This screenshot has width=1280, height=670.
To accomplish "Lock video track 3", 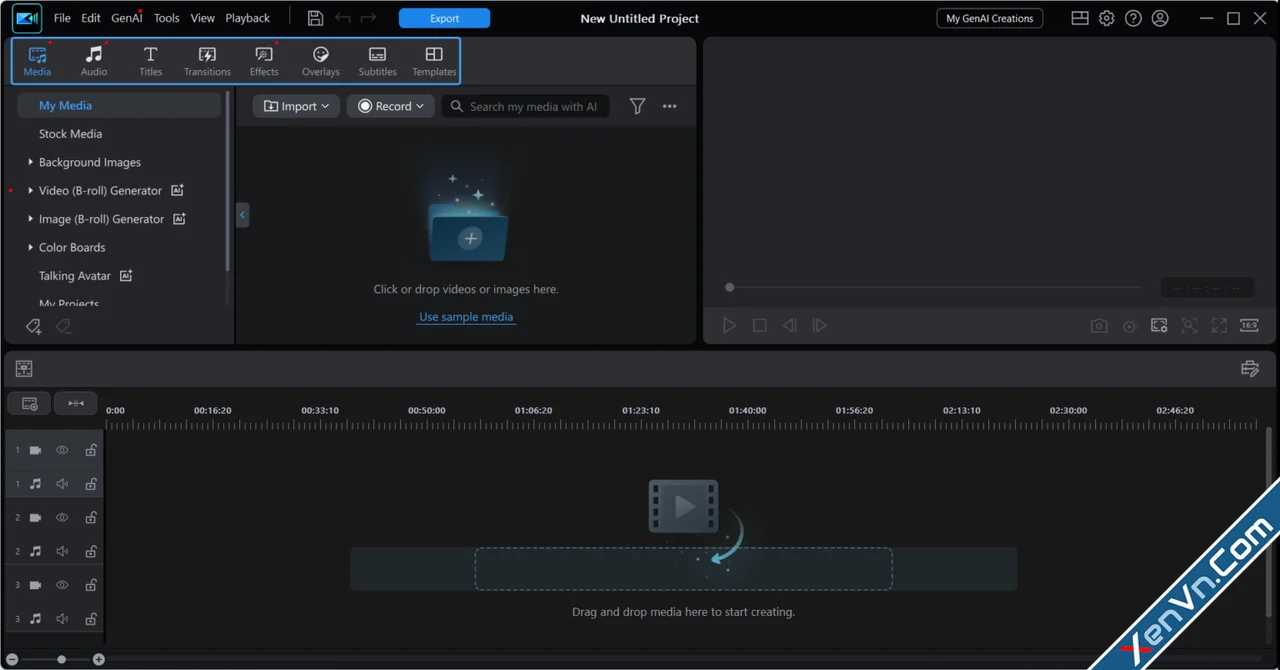I will (90, 585).
